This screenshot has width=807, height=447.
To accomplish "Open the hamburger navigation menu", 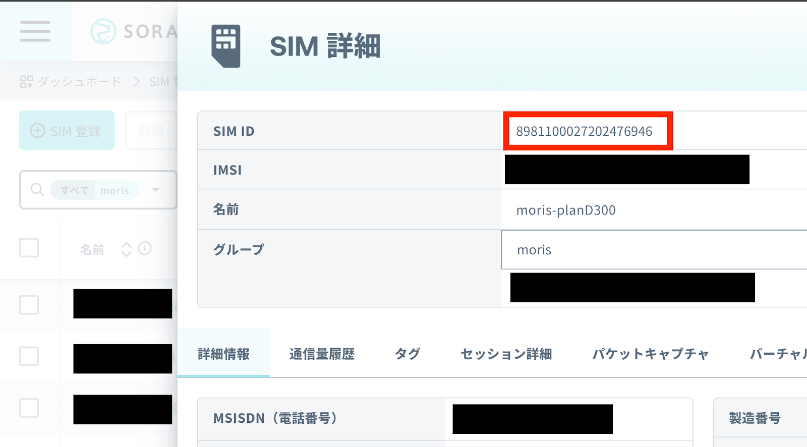I will pyautogui.click(x=35, y=31).
